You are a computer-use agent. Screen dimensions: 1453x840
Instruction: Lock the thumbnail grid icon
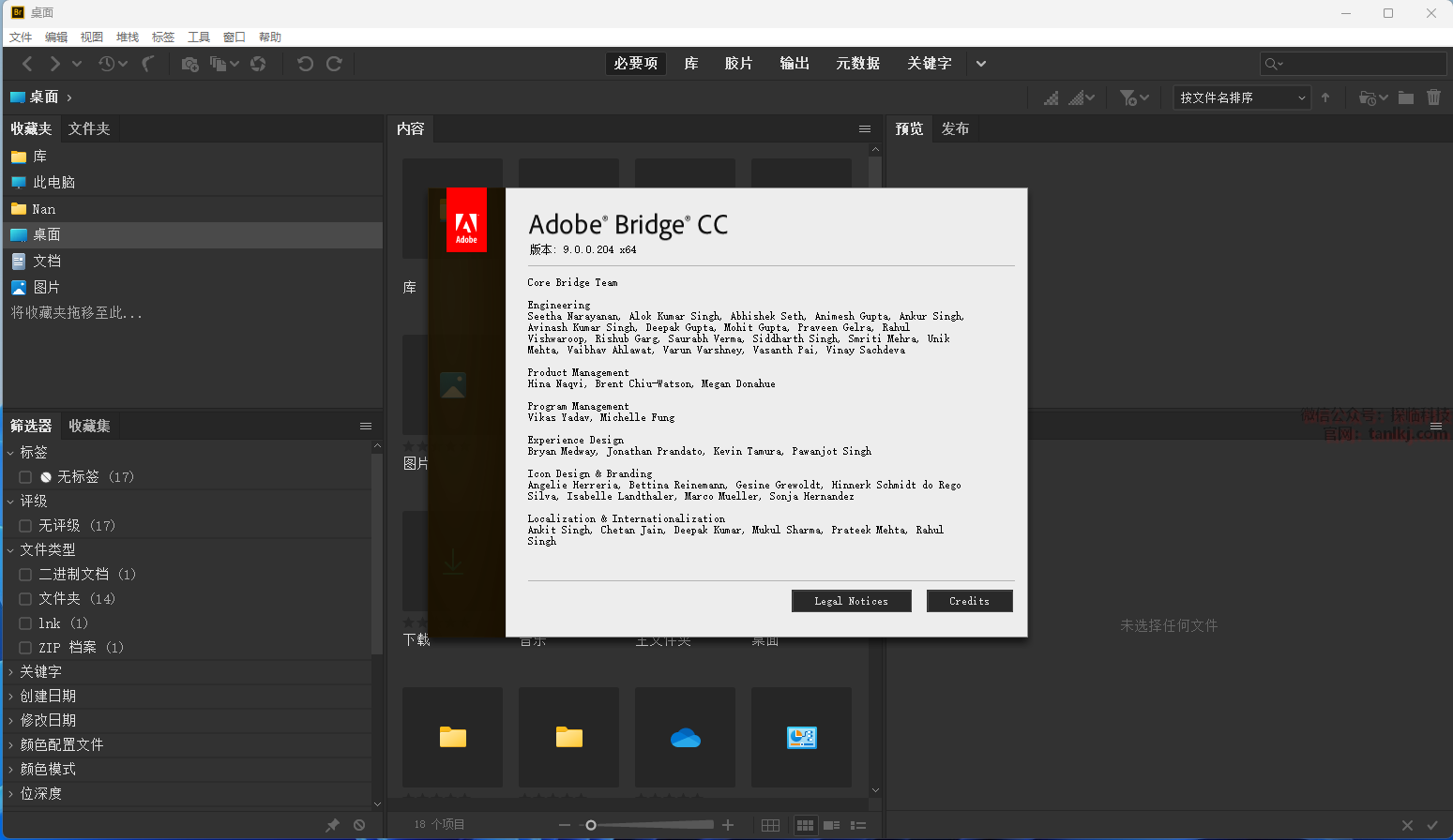770,825
